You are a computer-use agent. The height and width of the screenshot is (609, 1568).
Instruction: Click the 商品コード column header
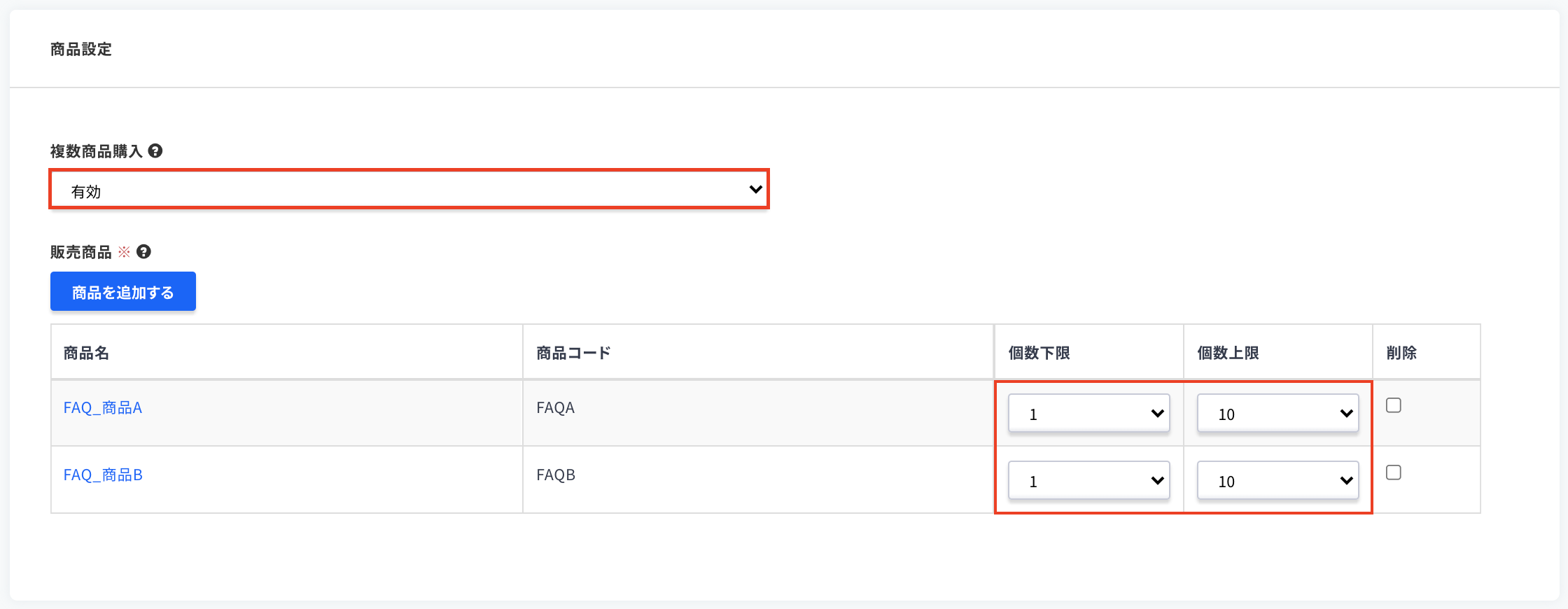click(573, 353)
